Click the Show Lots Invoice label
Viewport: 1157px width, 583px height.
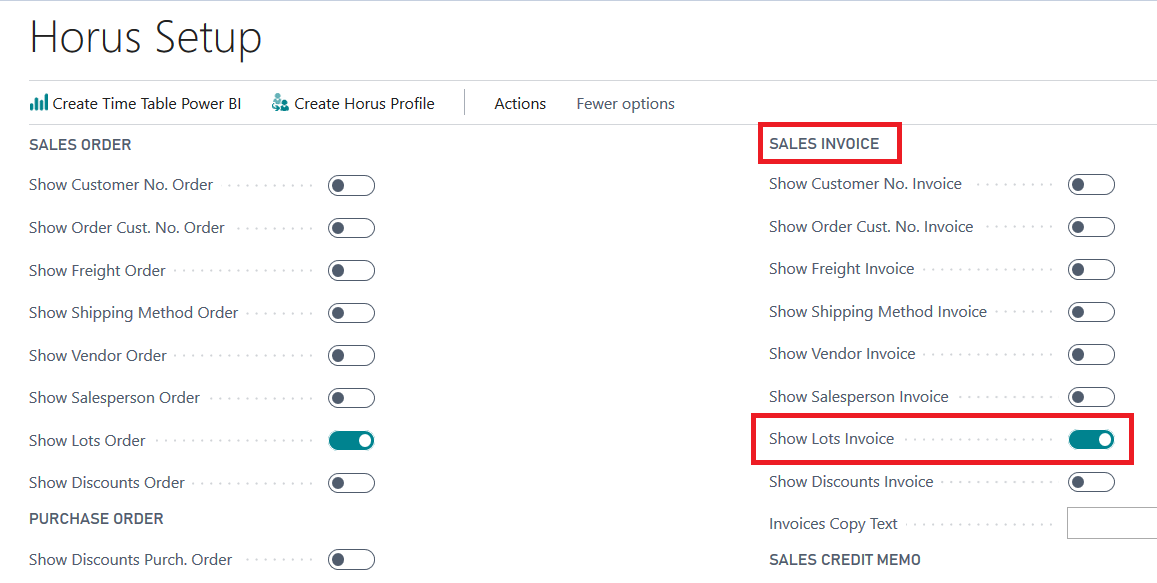832,439
